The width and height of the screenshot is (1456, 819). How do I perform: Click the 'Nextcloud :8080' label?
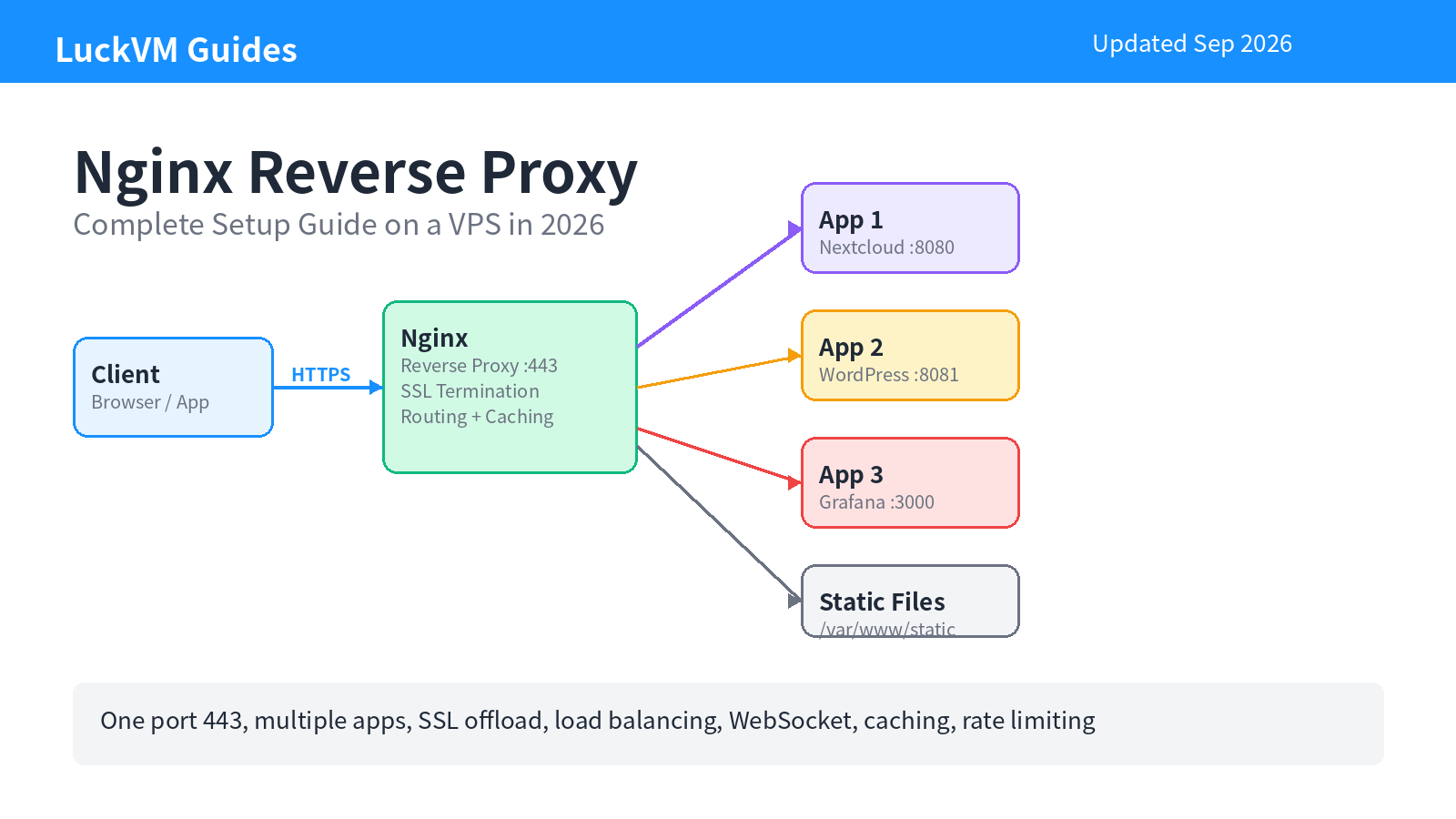tap(886, 248)
